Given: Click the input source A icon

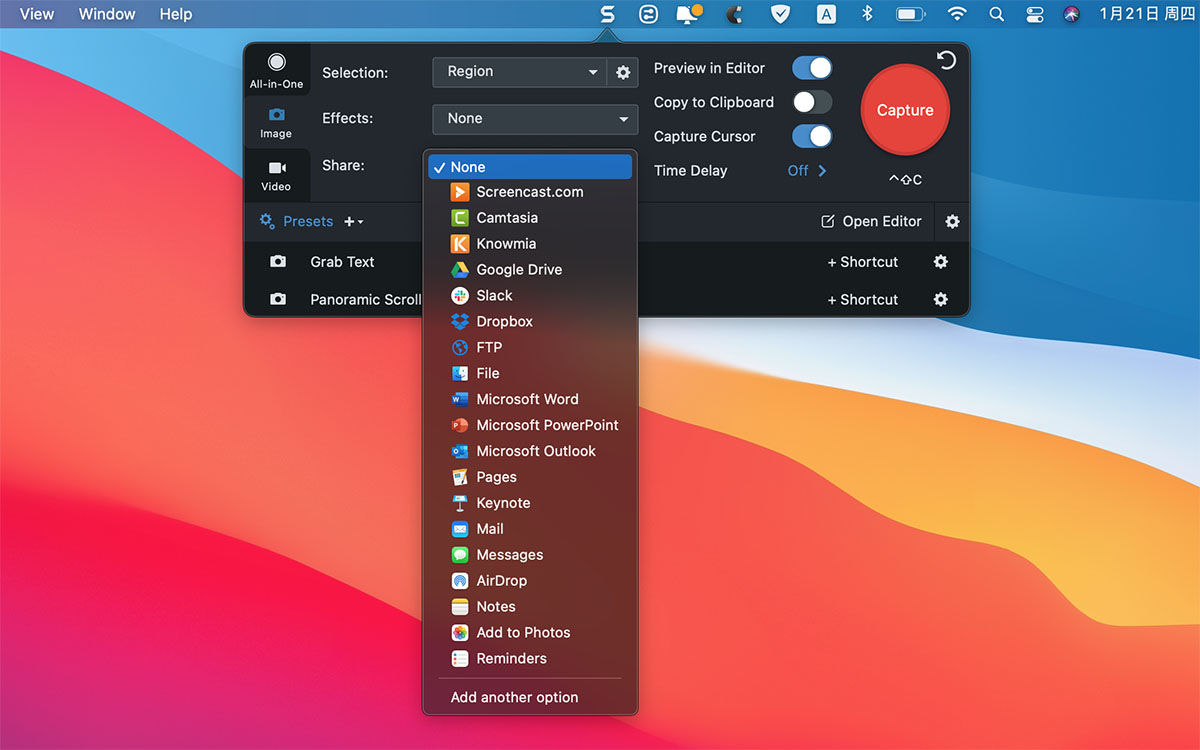Looking at the screenshot, I should click(x=826, y=14).
